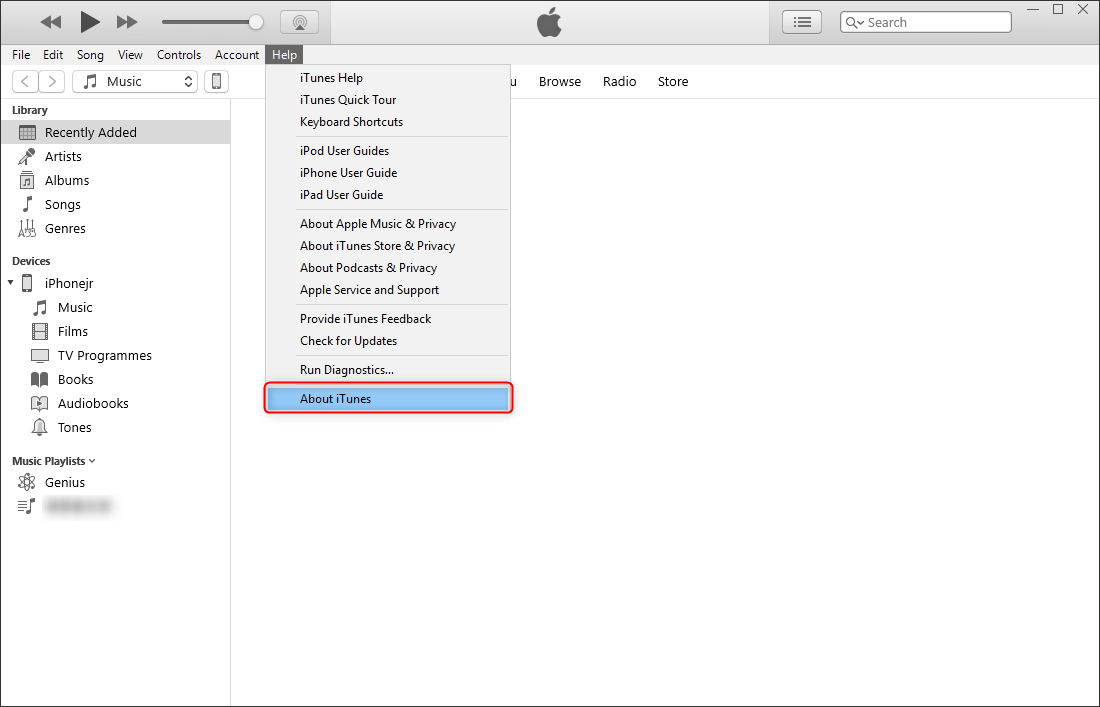
Task: Open device Tones bell icon
Action: pos(40,427)
